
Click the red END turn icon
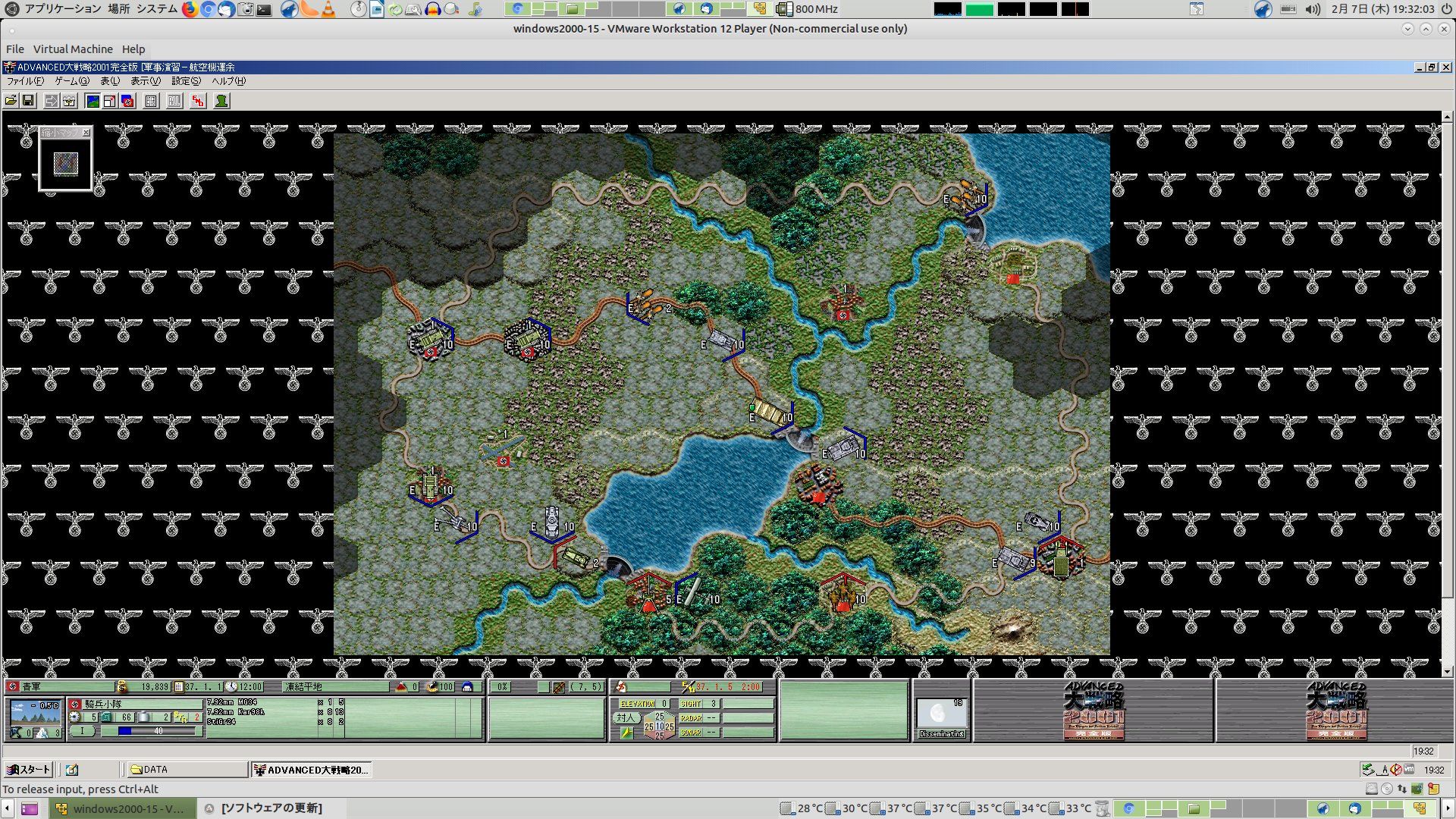pos(198,101)
